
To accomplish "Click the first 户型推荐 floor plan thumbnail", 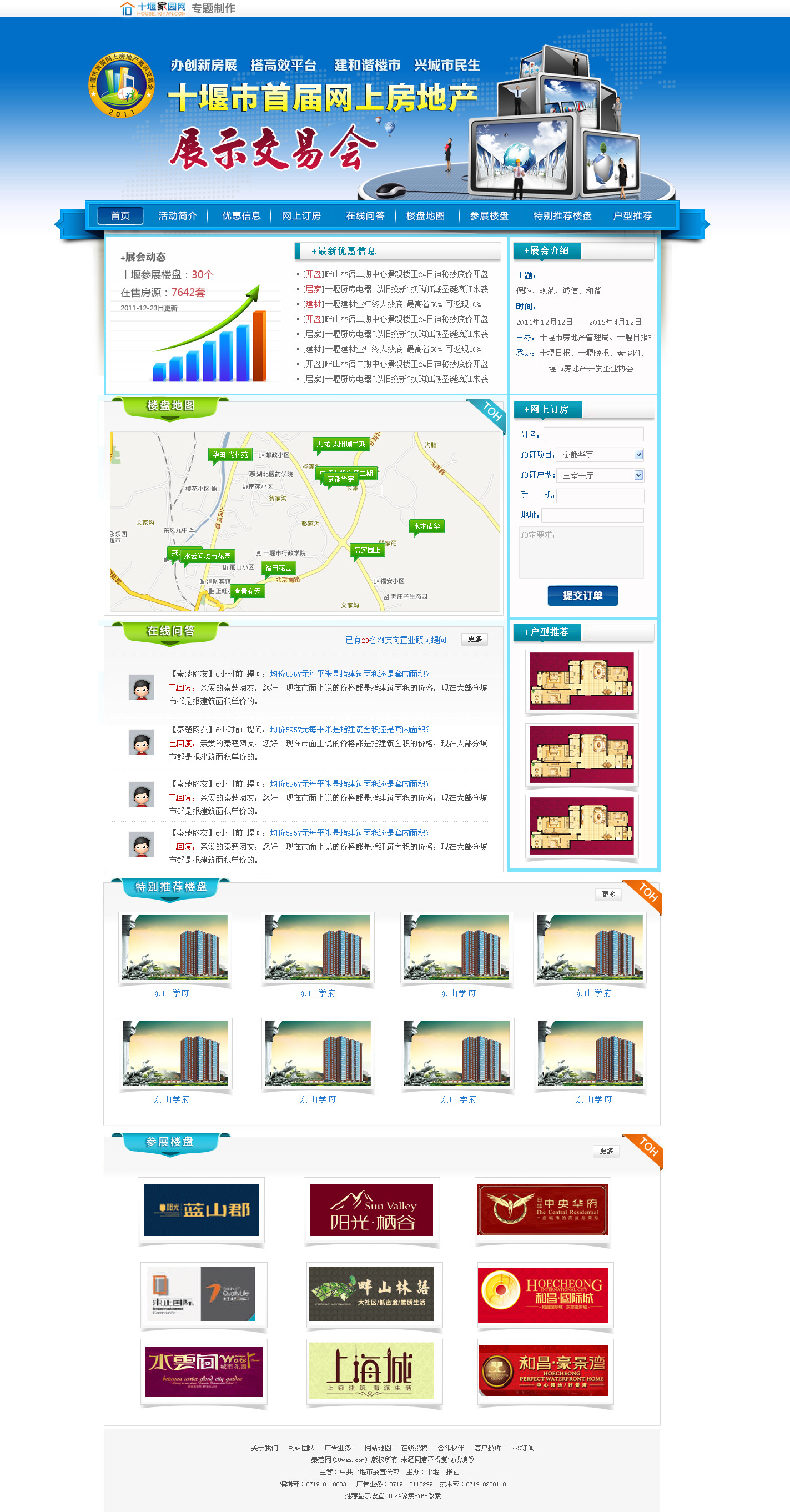I will [581, 681].
